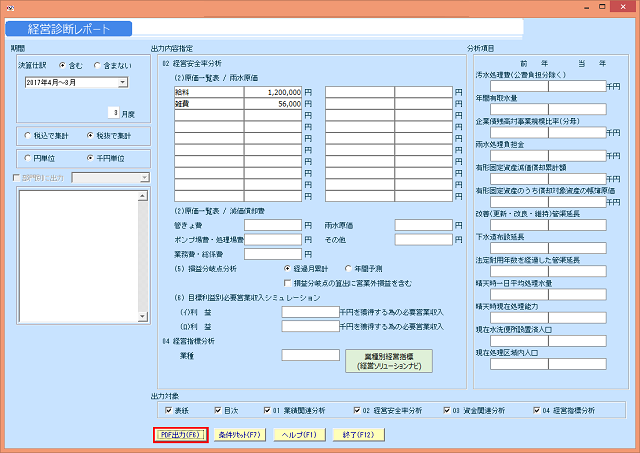Click the down arrow of the department list scrollbar

coord(142,316)
